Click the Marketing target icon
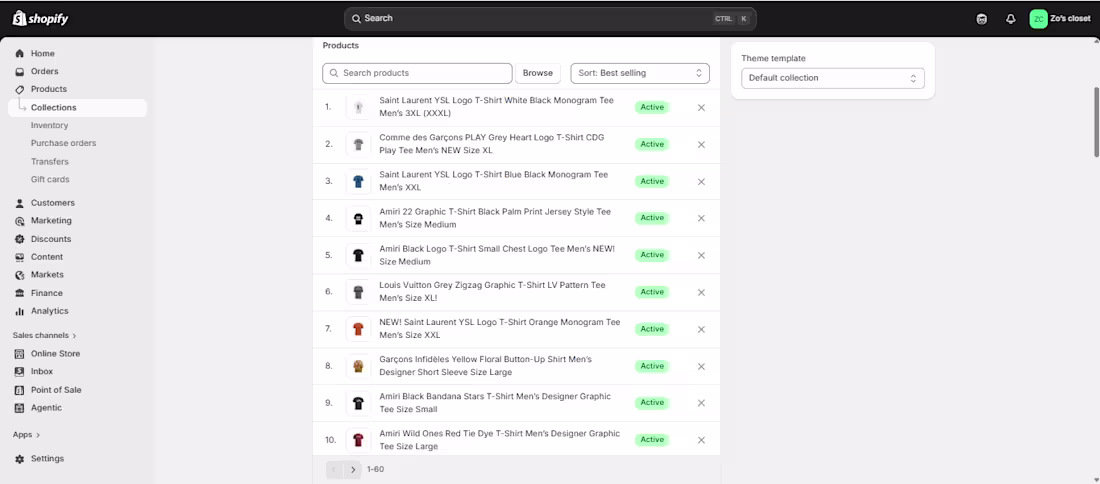 20,221
